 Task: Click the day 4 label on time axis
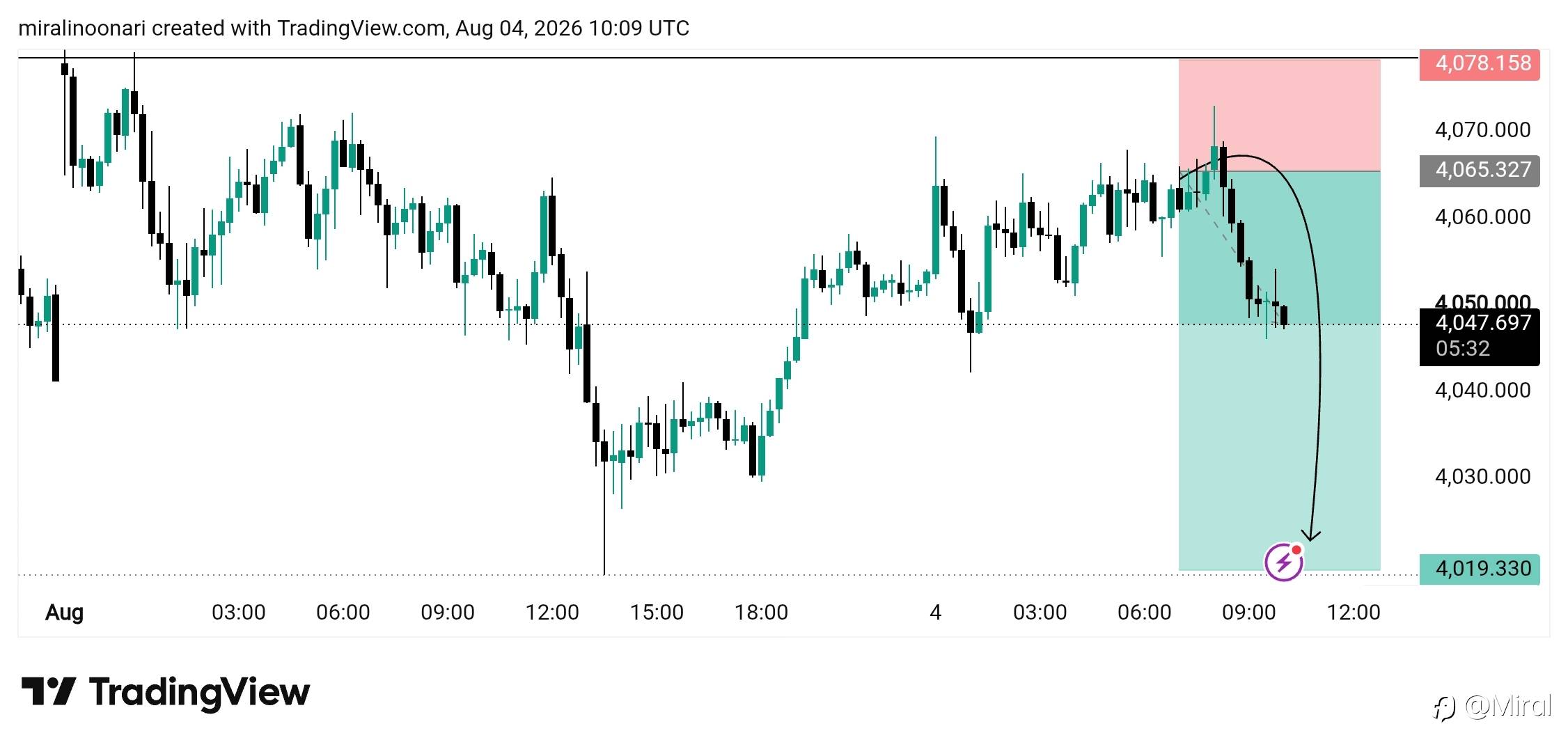(x=936, y=613)
